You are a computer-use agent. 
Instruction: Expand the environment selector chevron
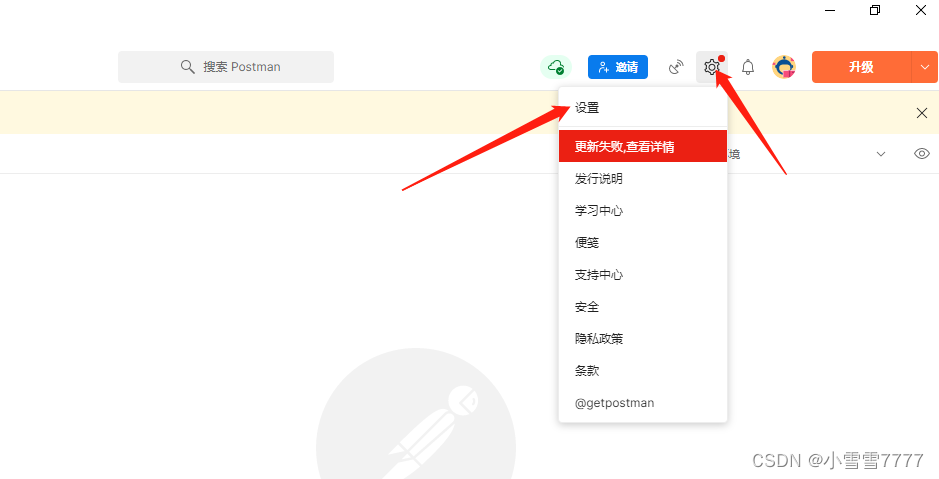881,154
